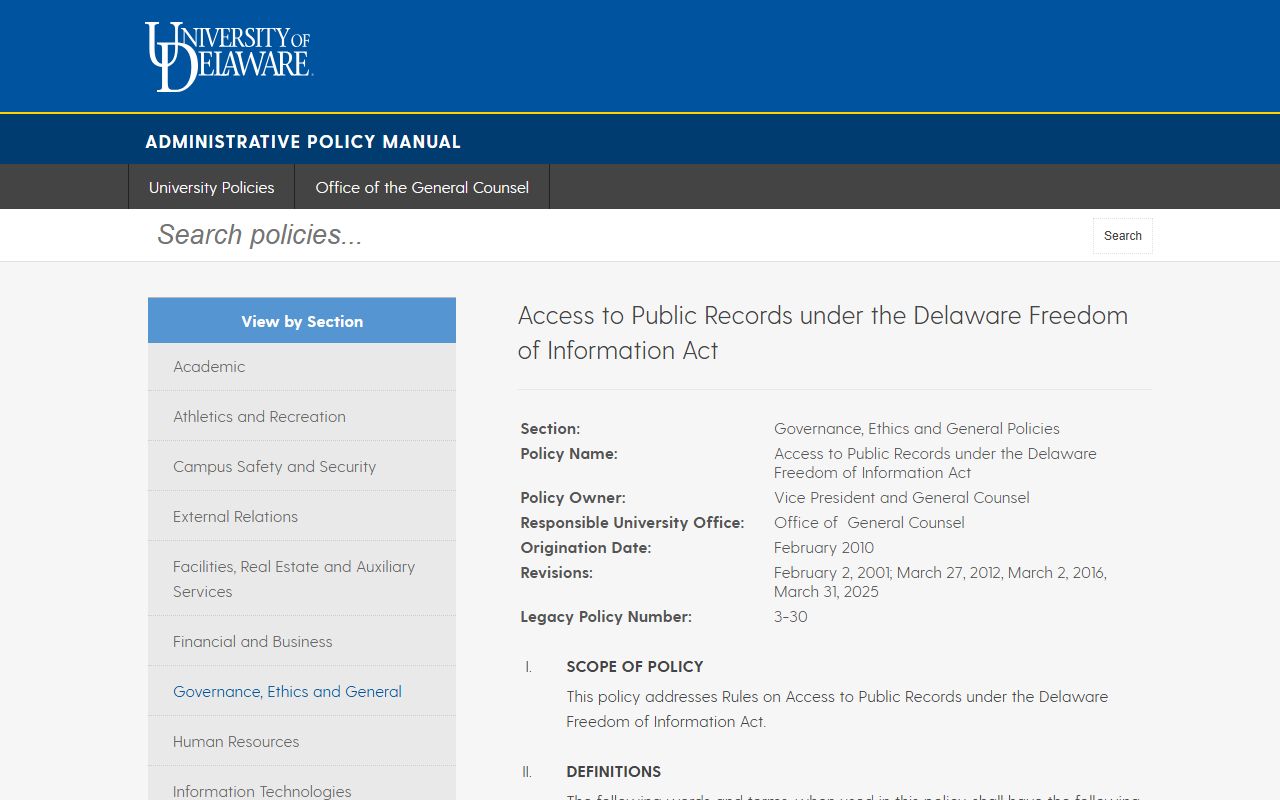The width and height of the screenshot is (1280, 800).
Task: Click the University of Delaware logo
Action: coord(228,57)
